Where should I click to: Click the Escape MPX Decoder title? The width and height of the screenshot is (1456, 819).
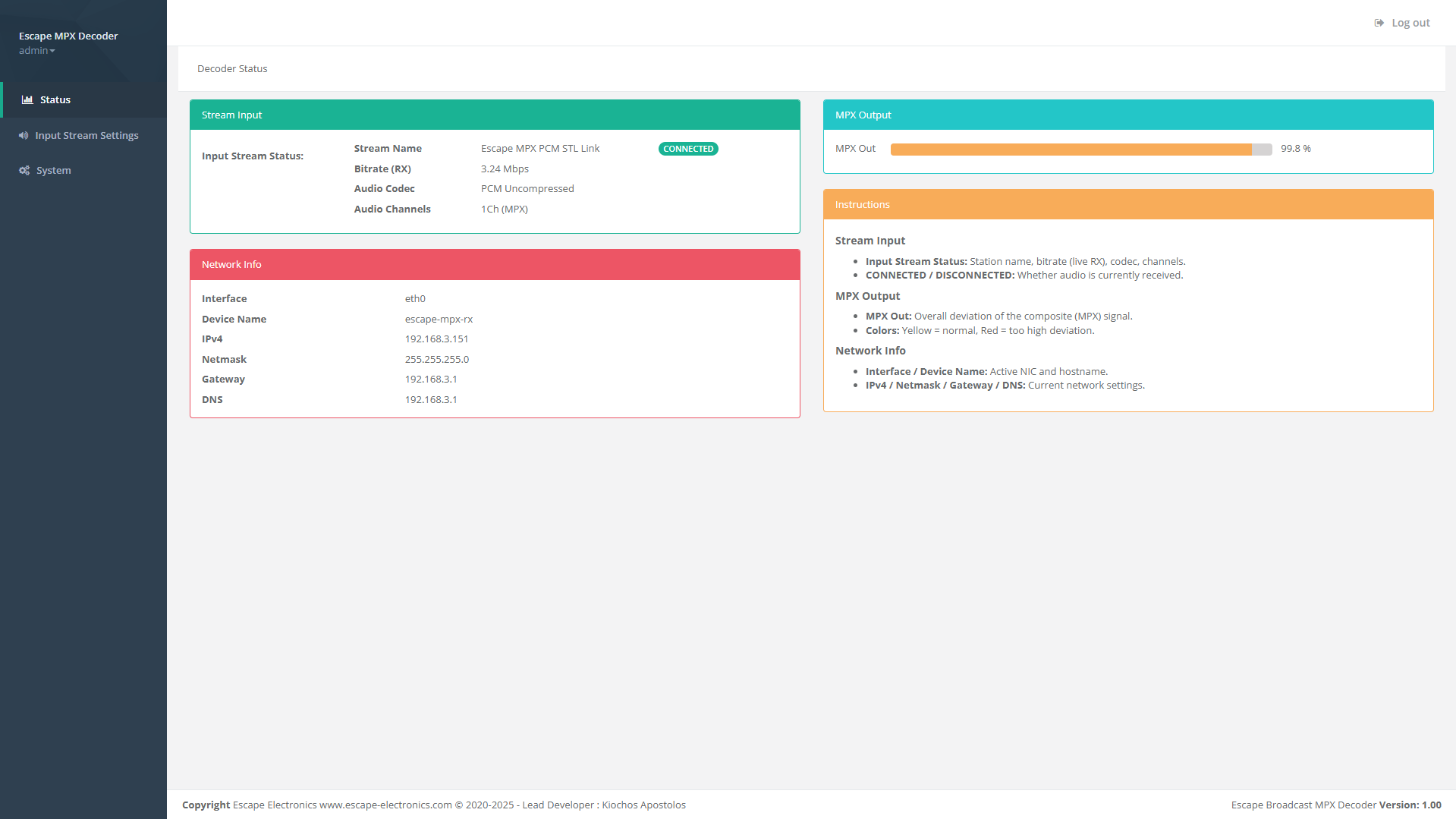pyautogui.click(x=68, y=36)
